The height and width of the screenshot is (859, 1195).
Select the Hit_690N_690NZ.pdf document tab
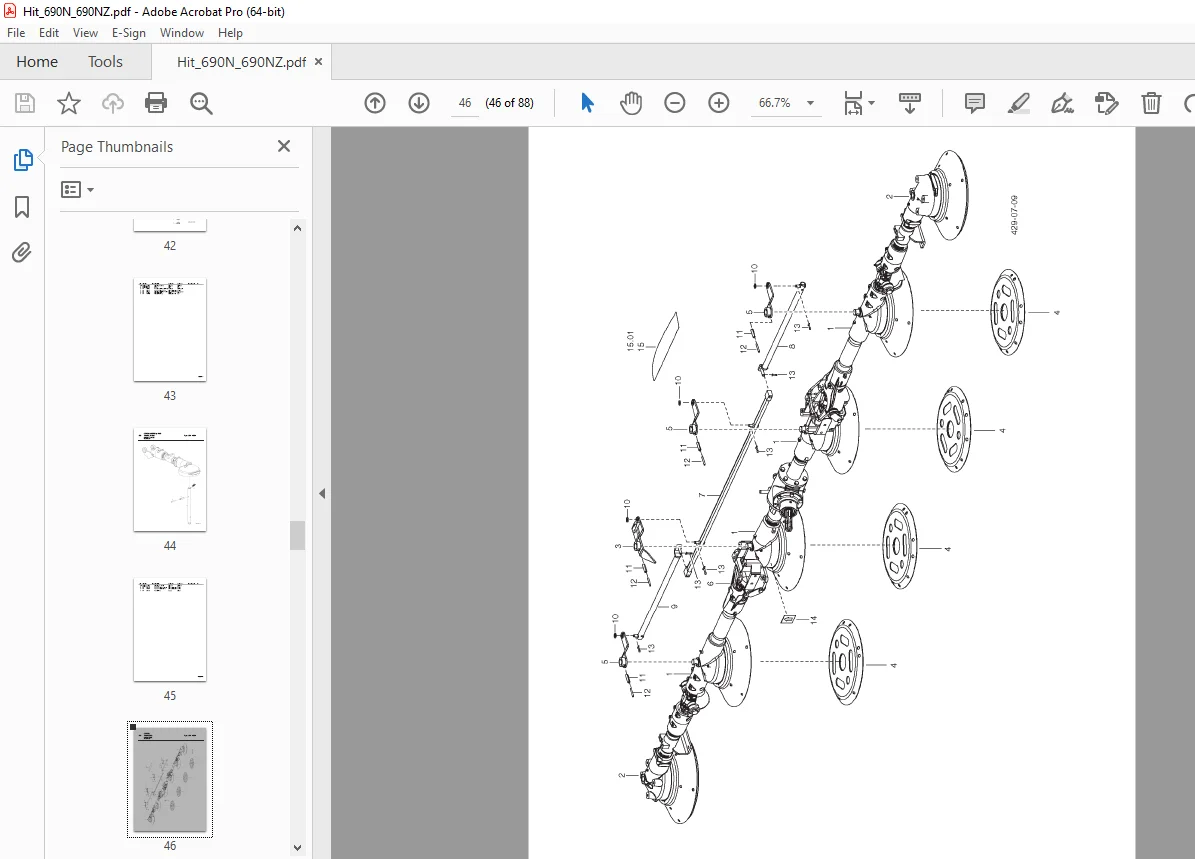(x=241, y=62)
